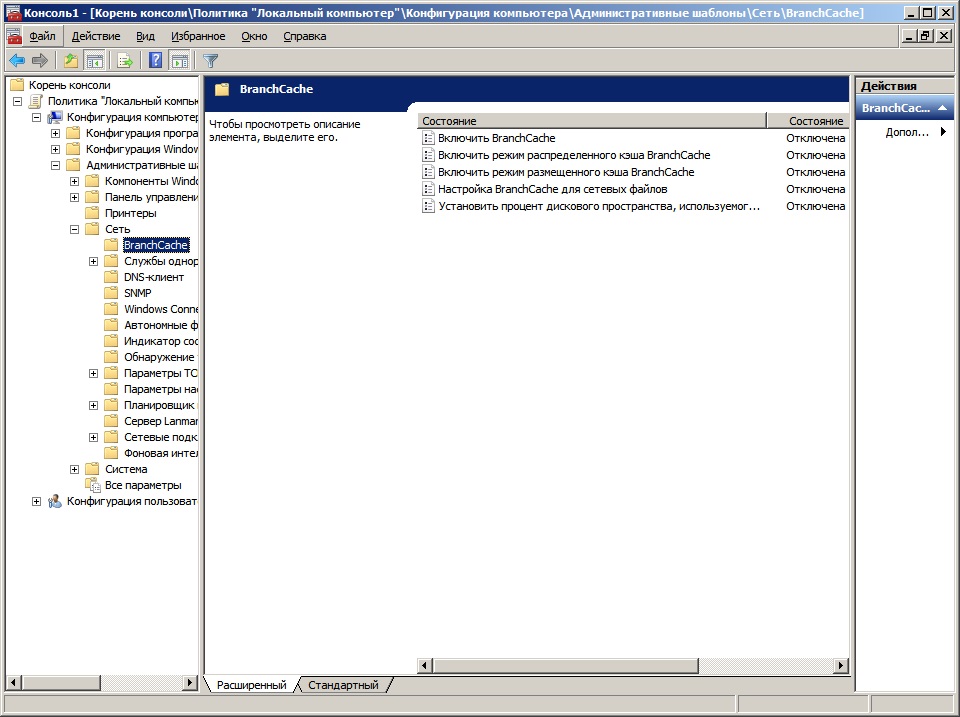Click the Filter funnel toolbar icon
This screenshot has width=960, height=717.
[211, 61]
